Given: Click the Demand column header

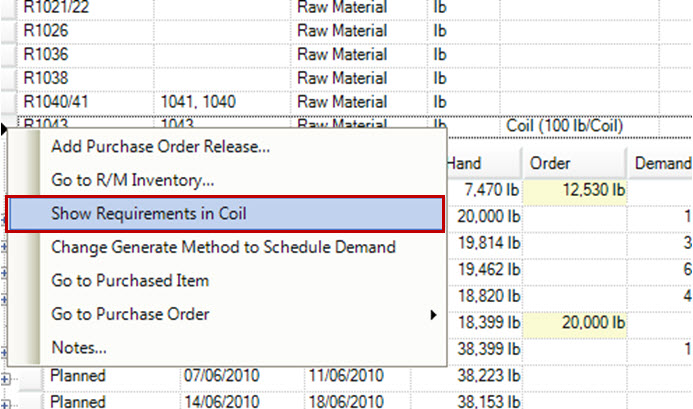Looking at the screenshot, I should tap(663, 163).
